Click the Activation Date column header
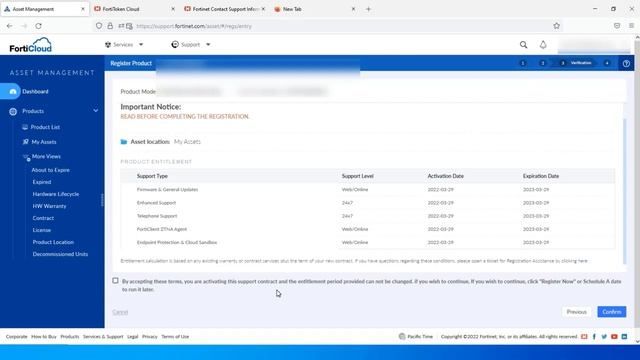The width and height of the screenshot is (640, 360). pyautogui.click(x=445, y=176)
